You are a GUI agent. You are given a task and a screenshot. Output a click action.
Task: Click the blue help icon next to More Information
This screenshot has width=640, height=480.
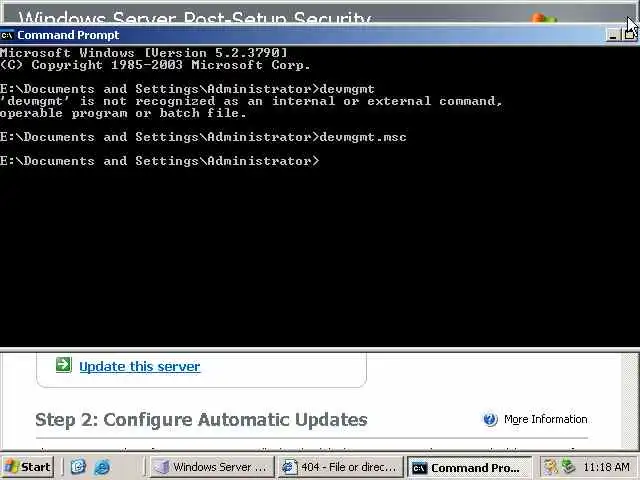[x=490, y=419]
